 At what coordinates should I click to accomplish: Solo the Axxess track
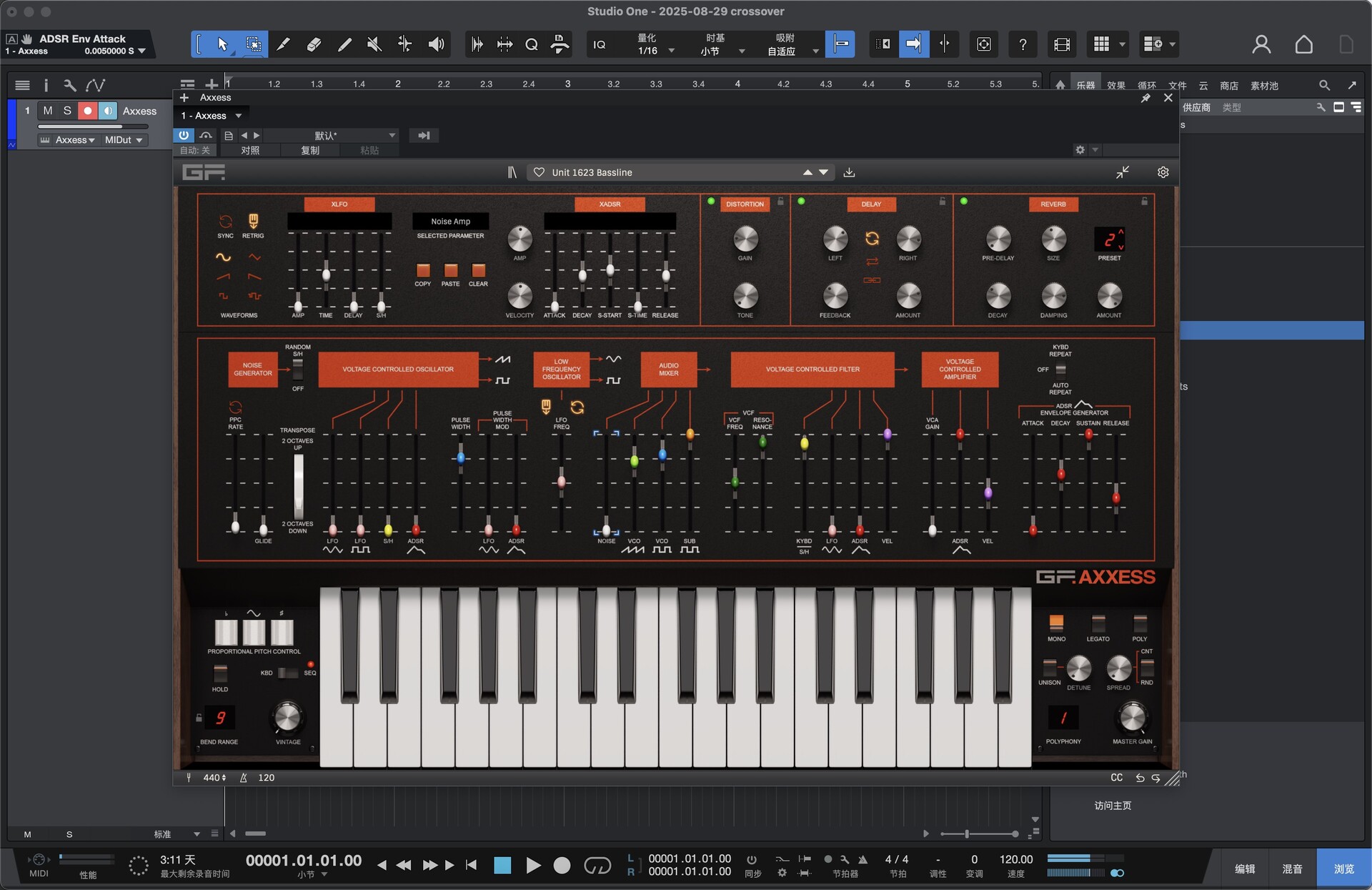67,111
